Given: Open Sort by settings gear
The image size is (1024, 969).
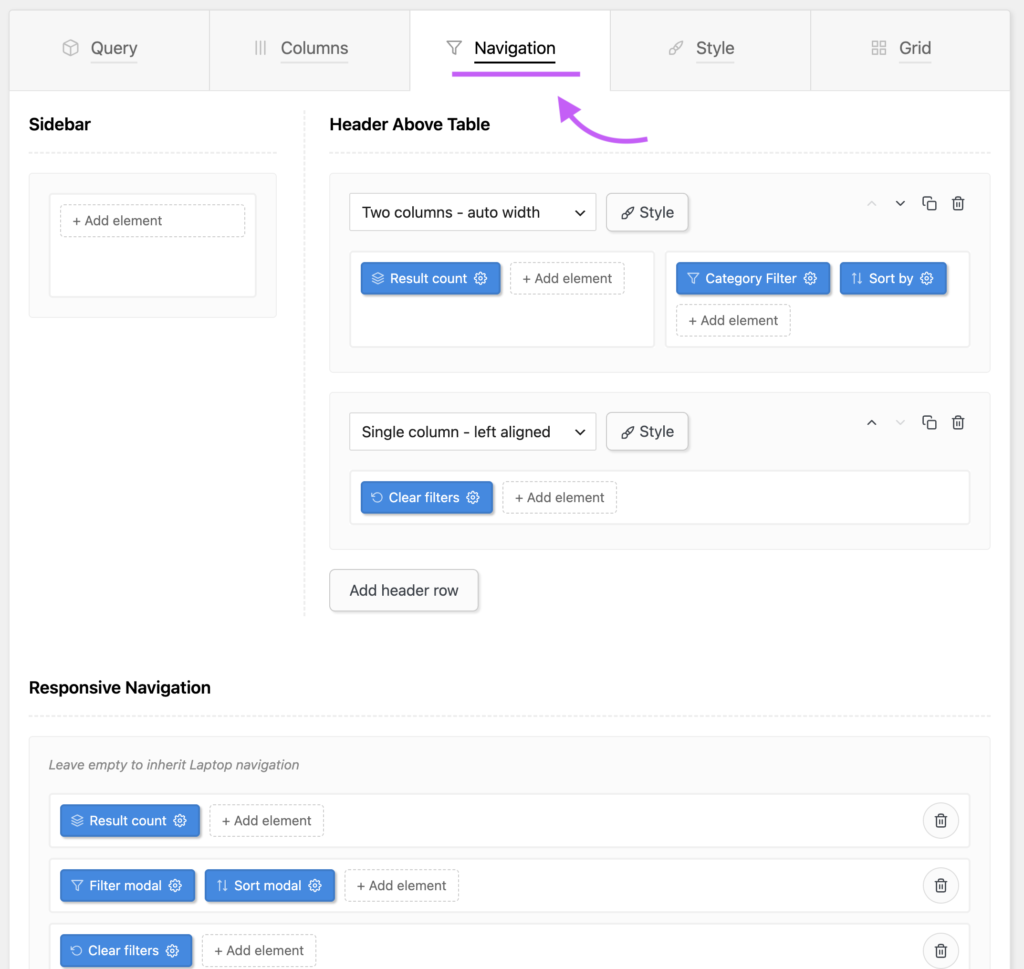Looking at the screenshot, I should (x=926, y=279).
